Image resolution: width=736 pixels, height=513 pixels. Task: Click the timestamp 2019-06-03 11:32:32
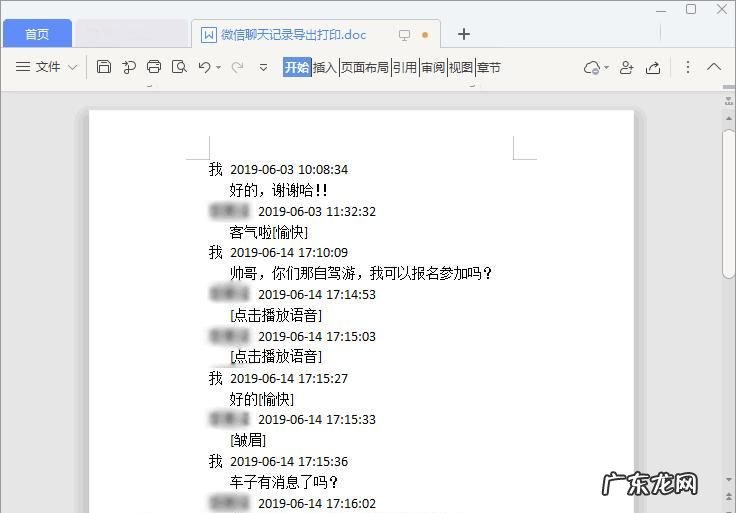pos(317,211)
